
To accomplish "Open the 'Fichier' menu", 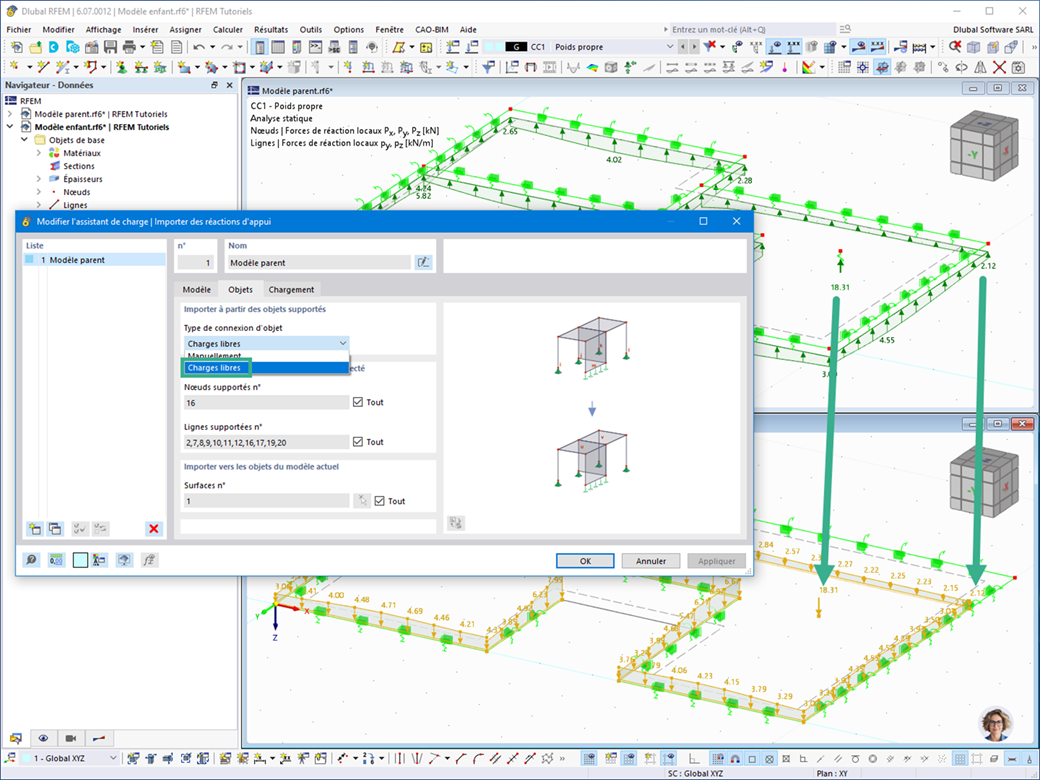I will click(19, 30).
